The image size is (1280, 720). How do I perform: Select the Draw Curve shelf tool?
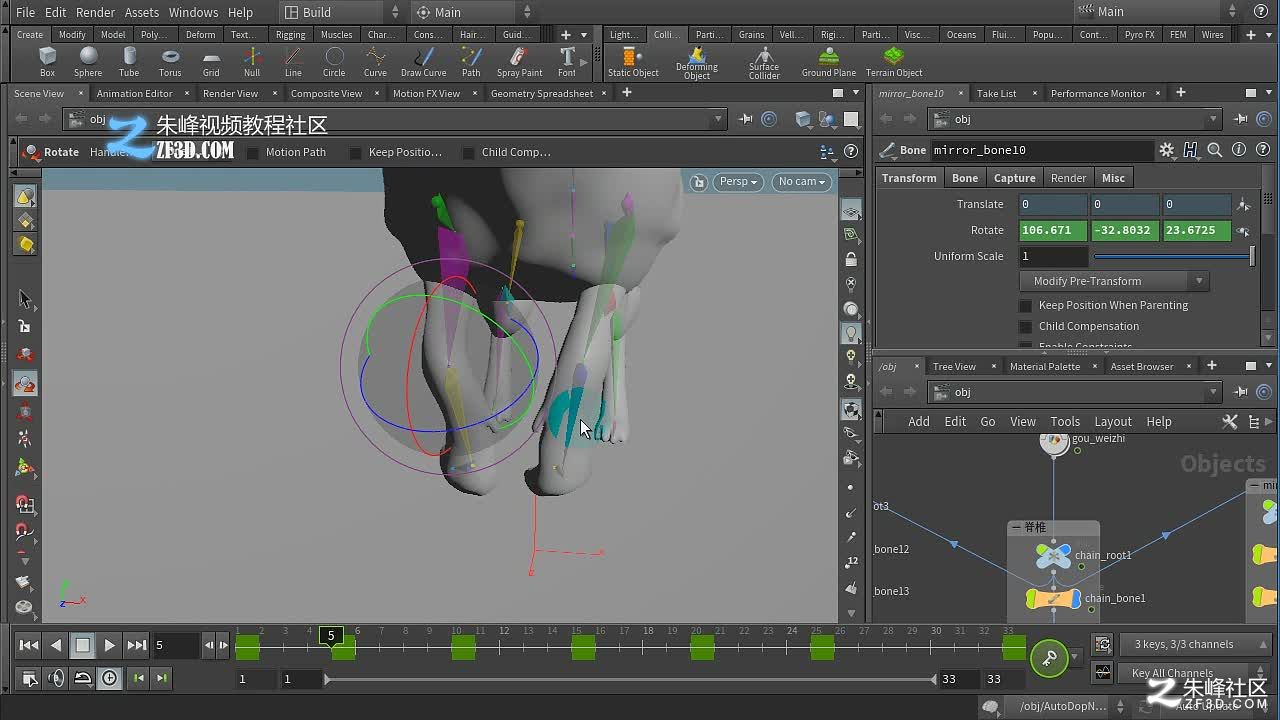(424, 62)
